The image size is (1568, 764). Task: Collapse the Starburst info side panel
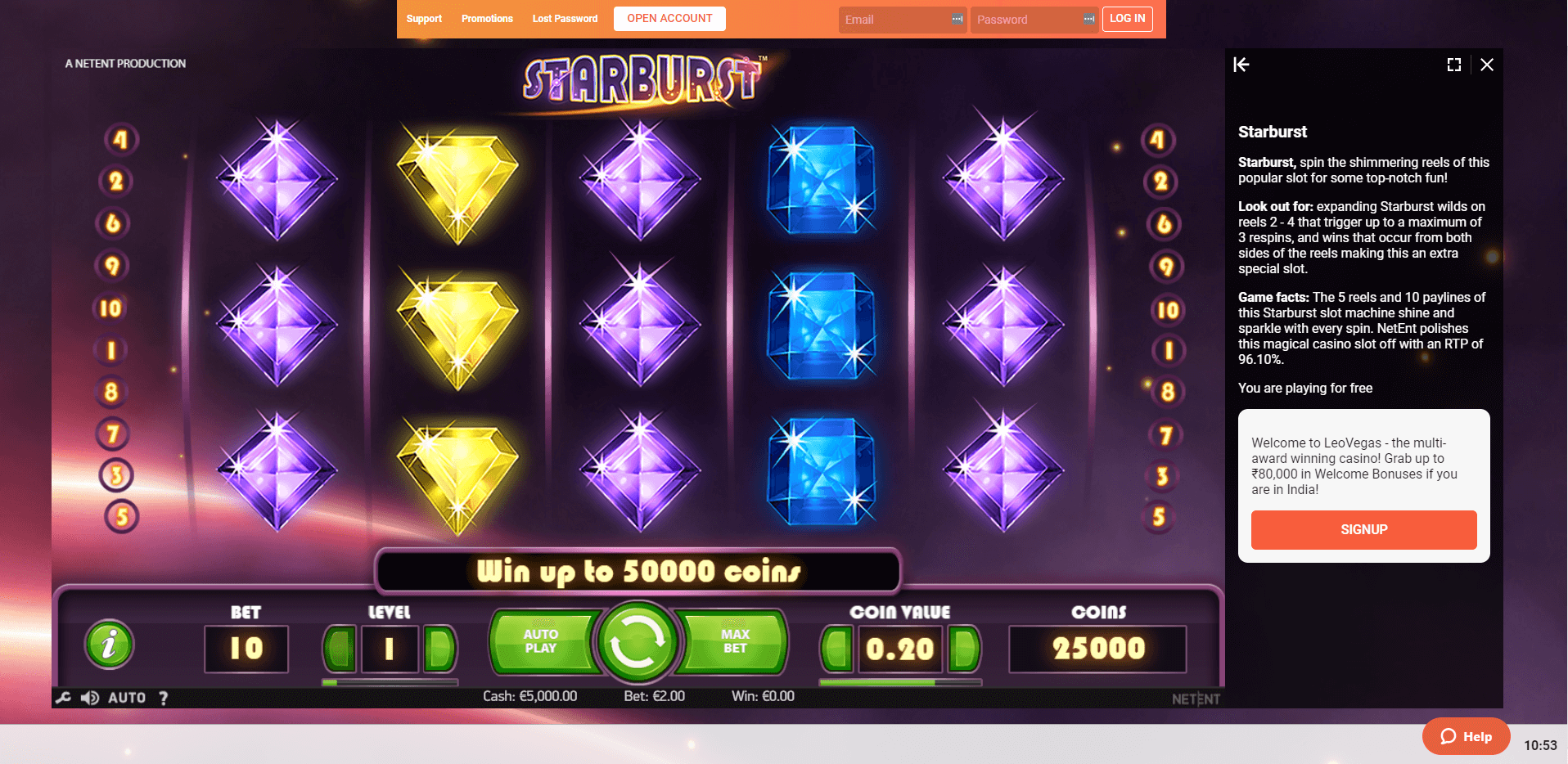[x=1241, y=65]
